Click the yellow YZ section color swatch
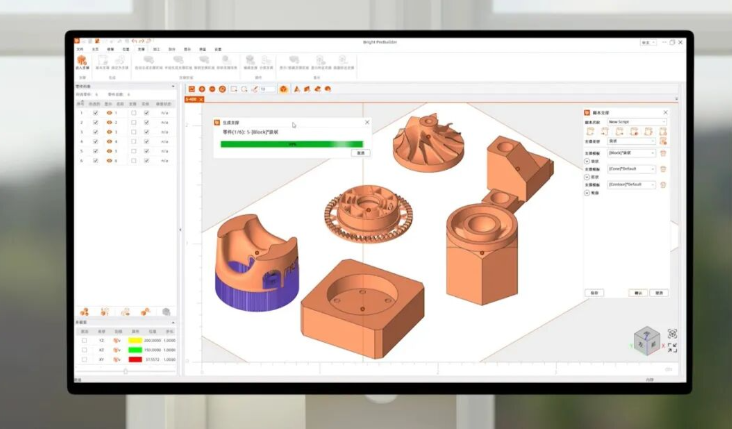Screen dimensions: 732x429 click(135, 341)
